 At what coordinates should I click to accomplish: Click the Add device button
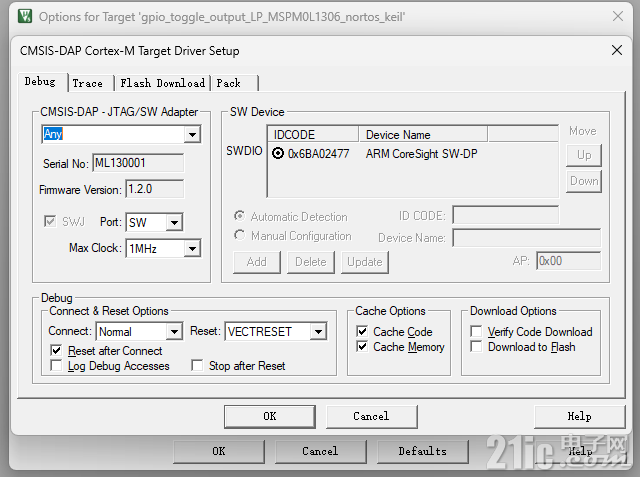(x=257, y=262)
